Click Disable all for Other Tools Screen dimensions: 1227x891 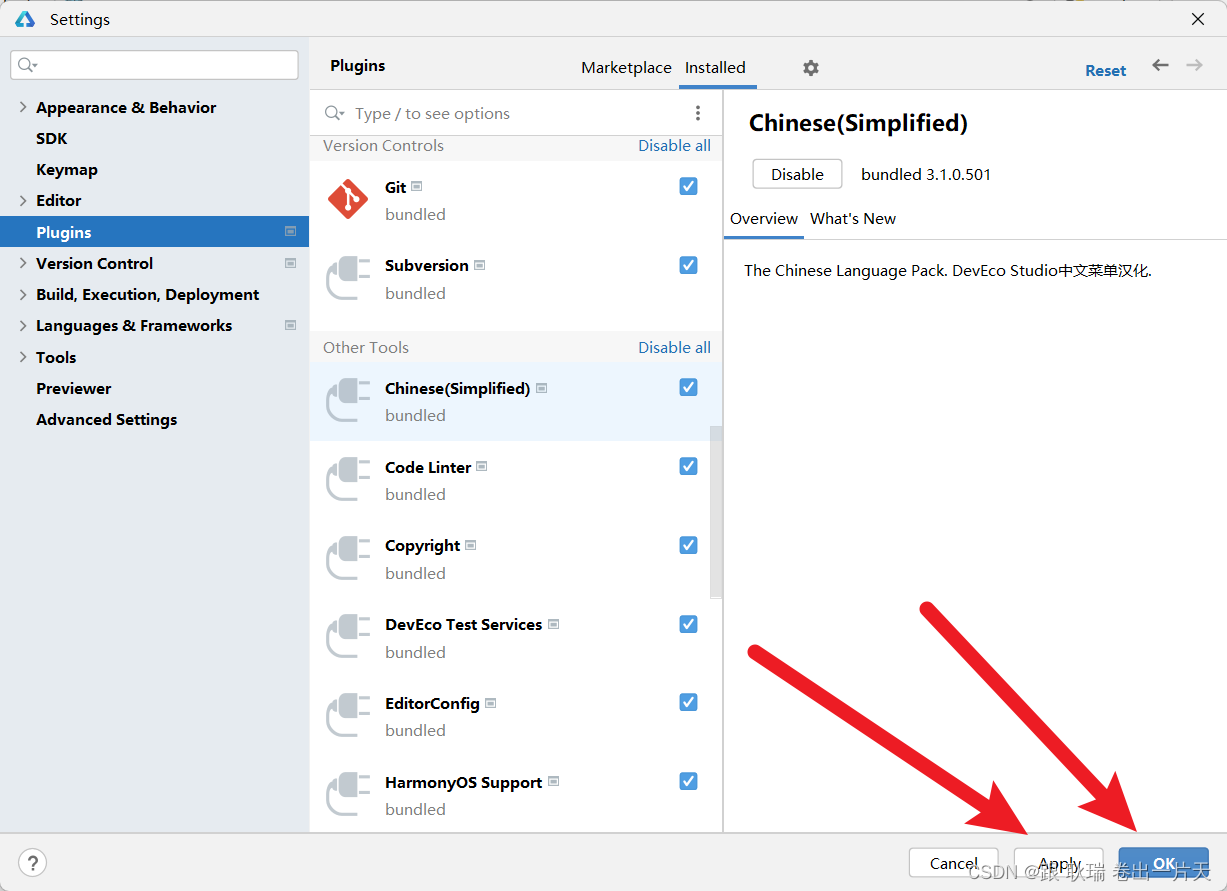pyautogui.click(x=675, y=347)
